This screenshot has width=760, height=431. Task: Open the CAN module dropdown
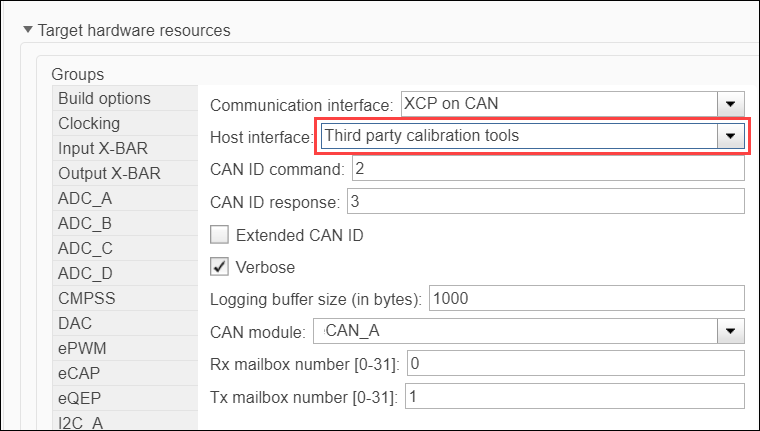[731, 331]
